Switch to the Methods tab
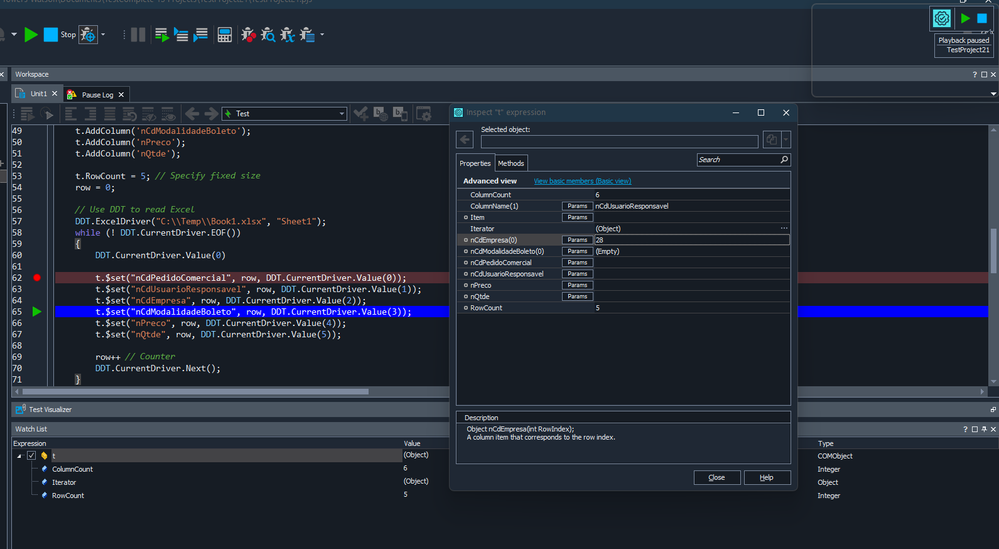 [510, 163]
